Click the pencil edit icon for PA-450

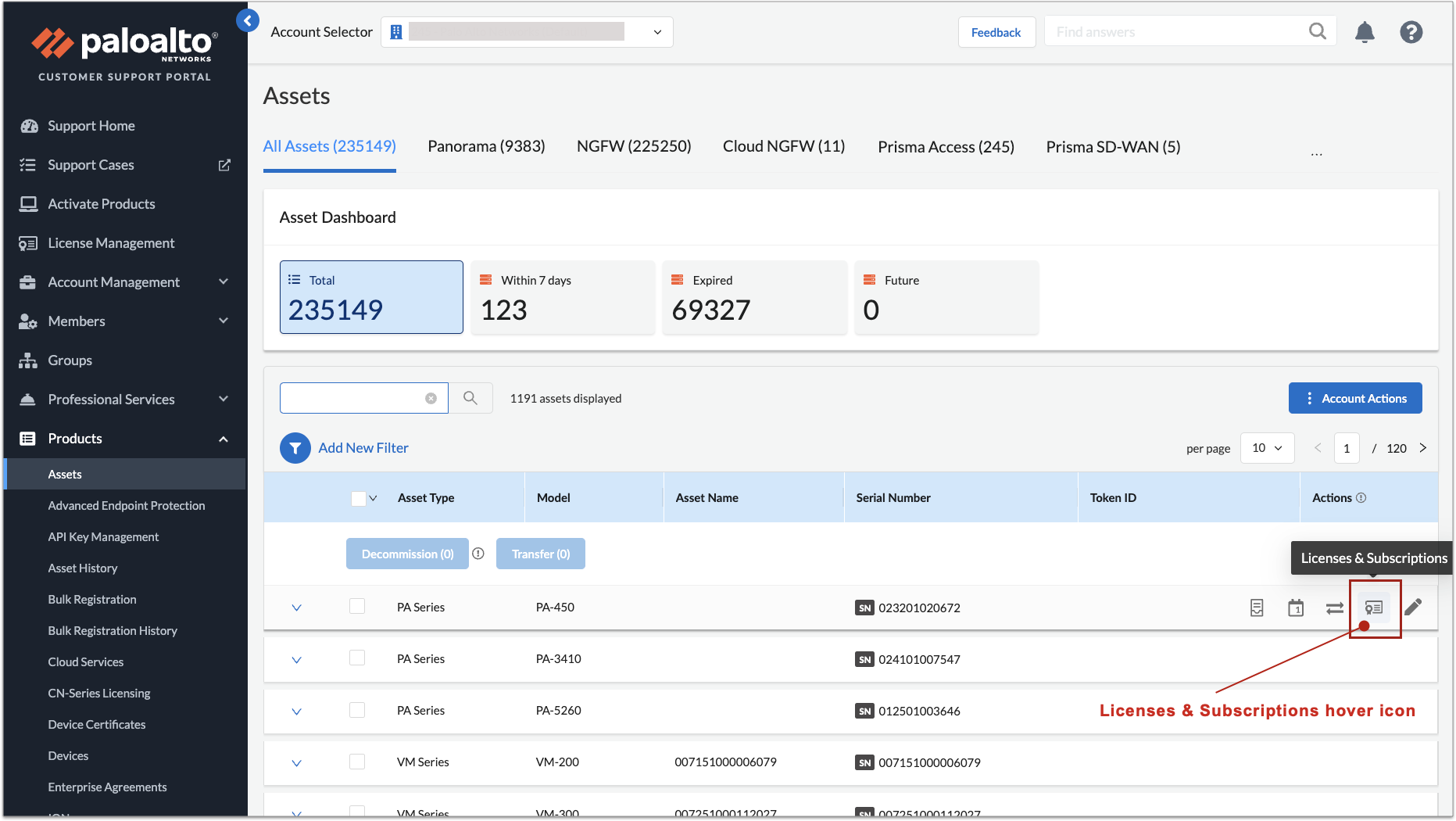tap(1412, 608)
